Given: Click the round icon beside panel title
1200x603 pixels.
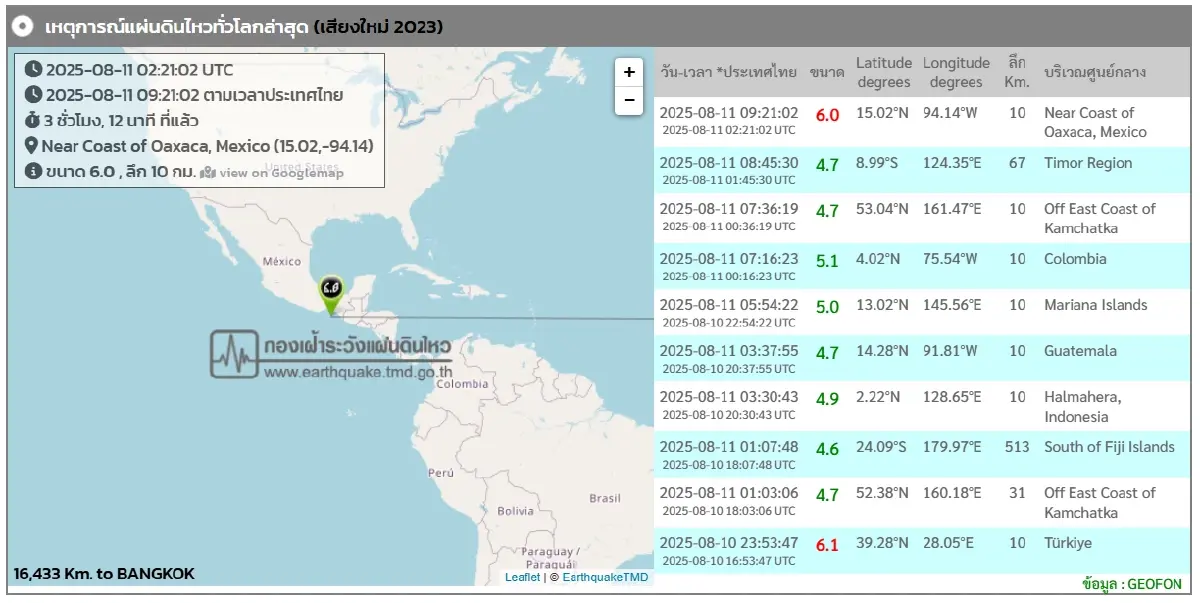Looking at the screenshot, I should click(x=24, y=27).
